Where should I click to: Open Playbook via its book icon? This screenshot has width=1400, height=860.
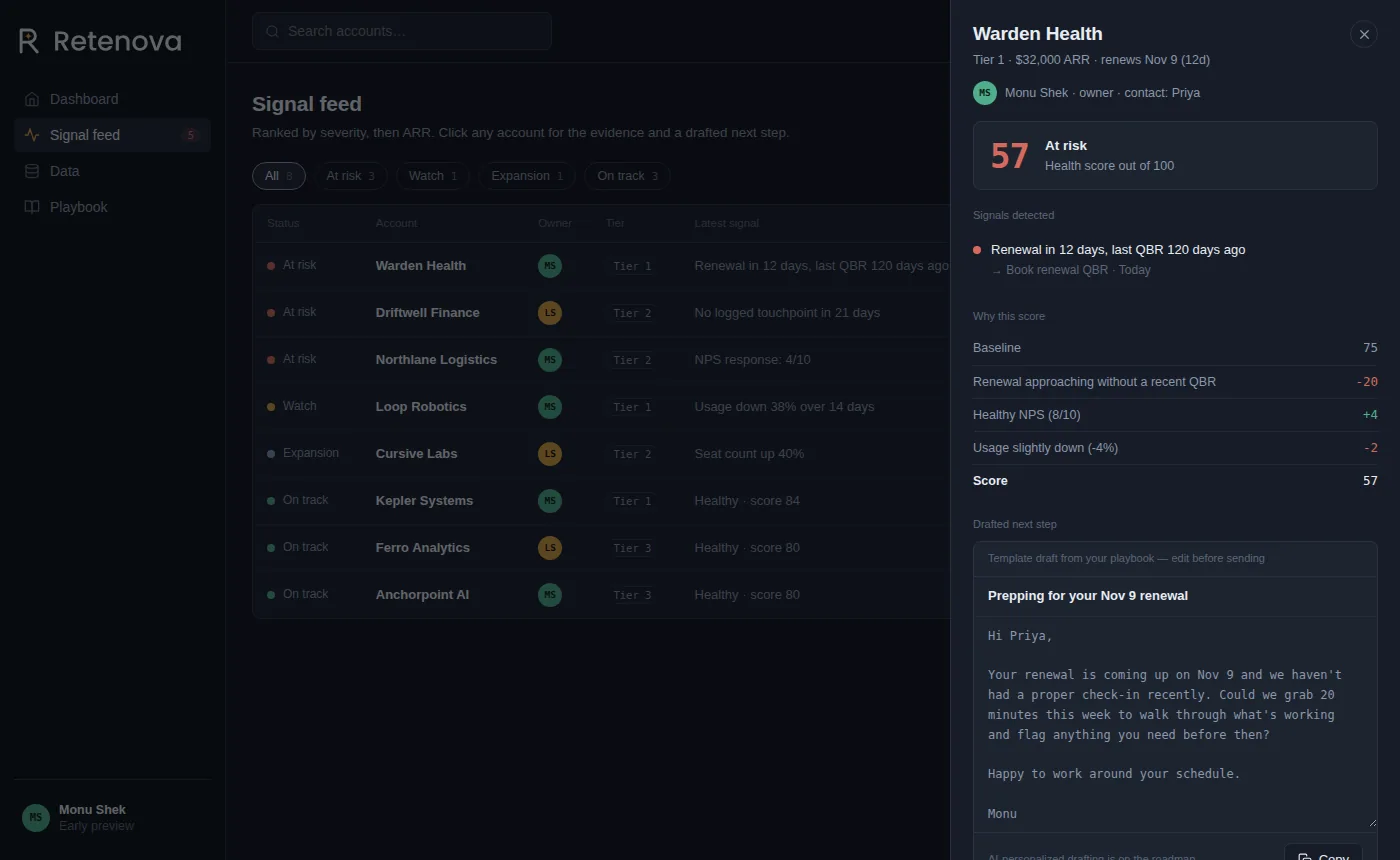(x=32, y=207)
